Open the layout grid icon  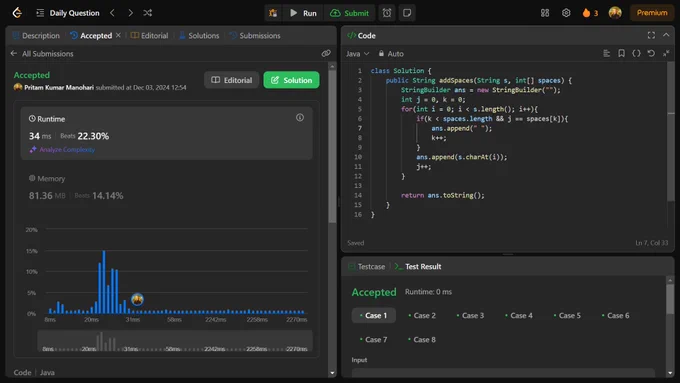click(x=545, y=13)
